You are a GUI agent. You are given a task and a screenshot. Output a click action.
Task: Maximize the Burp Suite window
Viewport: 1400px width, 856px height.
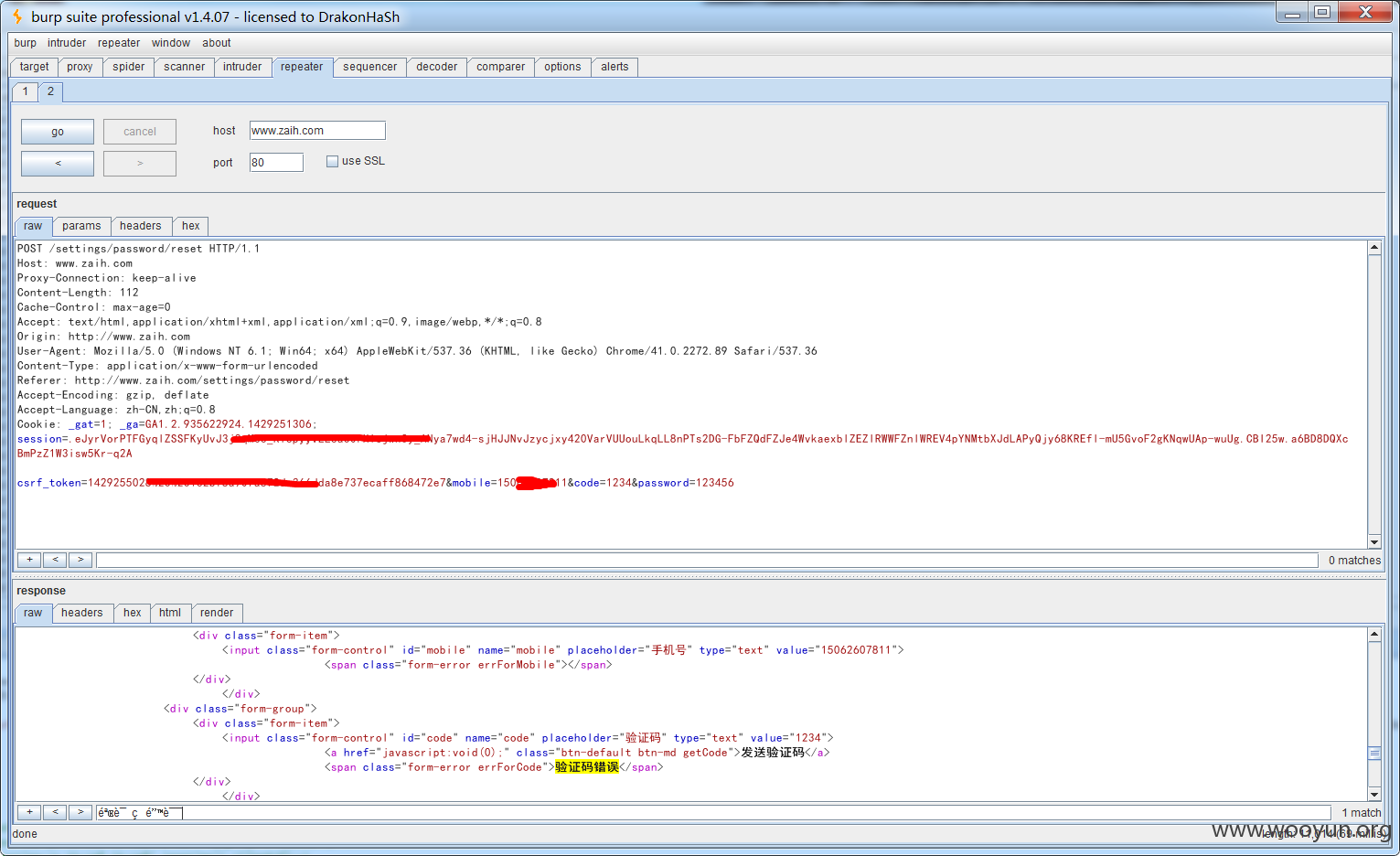point(1322,12)
